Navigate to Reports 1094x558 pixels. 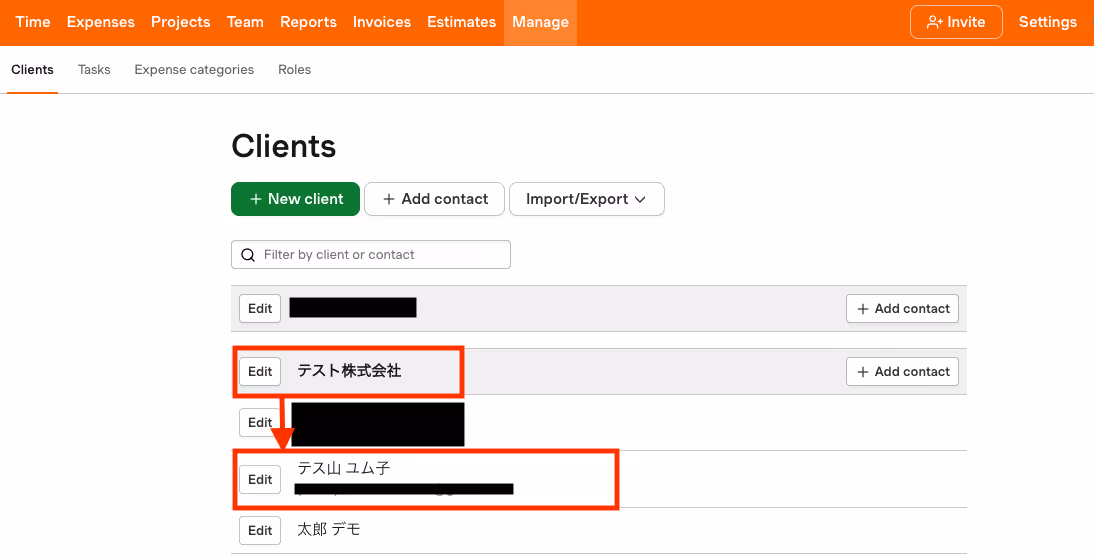308,22
